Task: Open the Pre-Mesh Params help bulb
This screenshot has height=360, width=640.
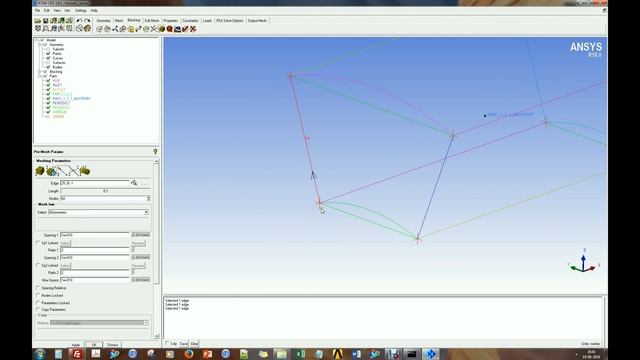Action: point(155,151)
